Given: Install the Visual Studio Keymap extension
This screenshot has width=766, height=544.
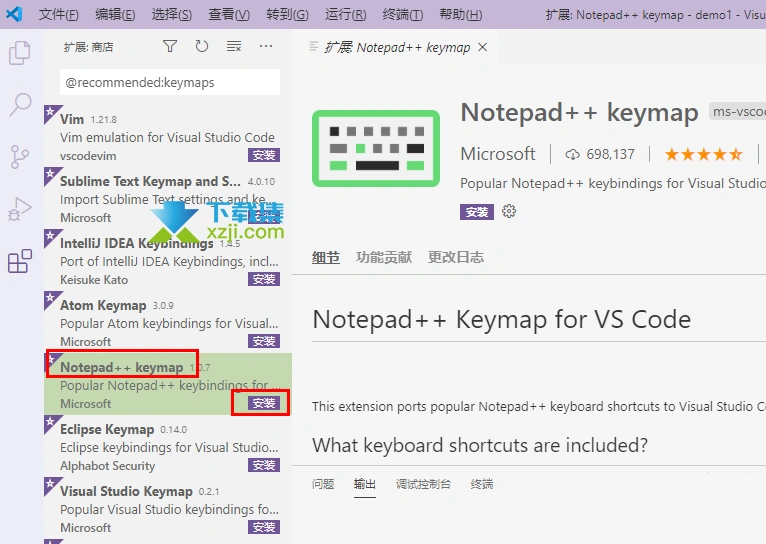Looking at the screenshot, I should click(x=264, y=527).
